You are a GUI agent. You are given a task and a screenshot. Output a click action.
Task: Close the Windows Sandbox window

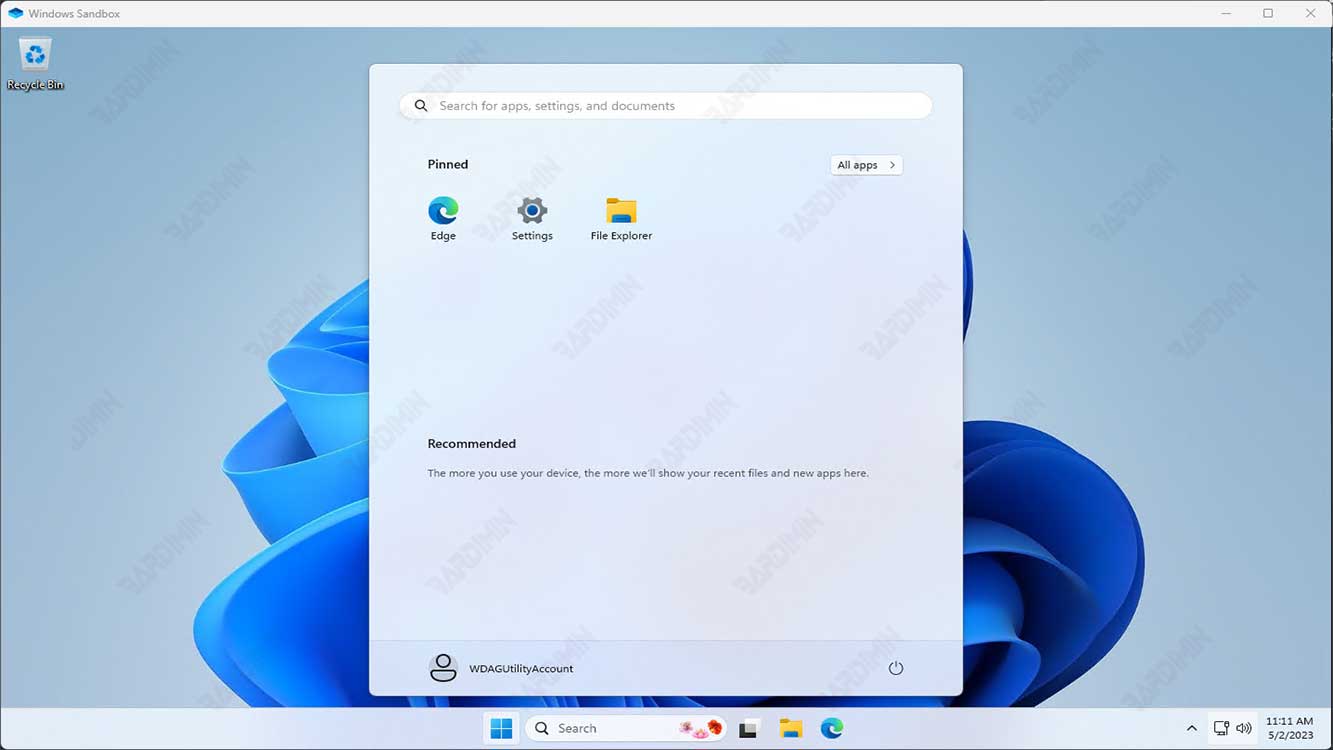(1310, 13)
